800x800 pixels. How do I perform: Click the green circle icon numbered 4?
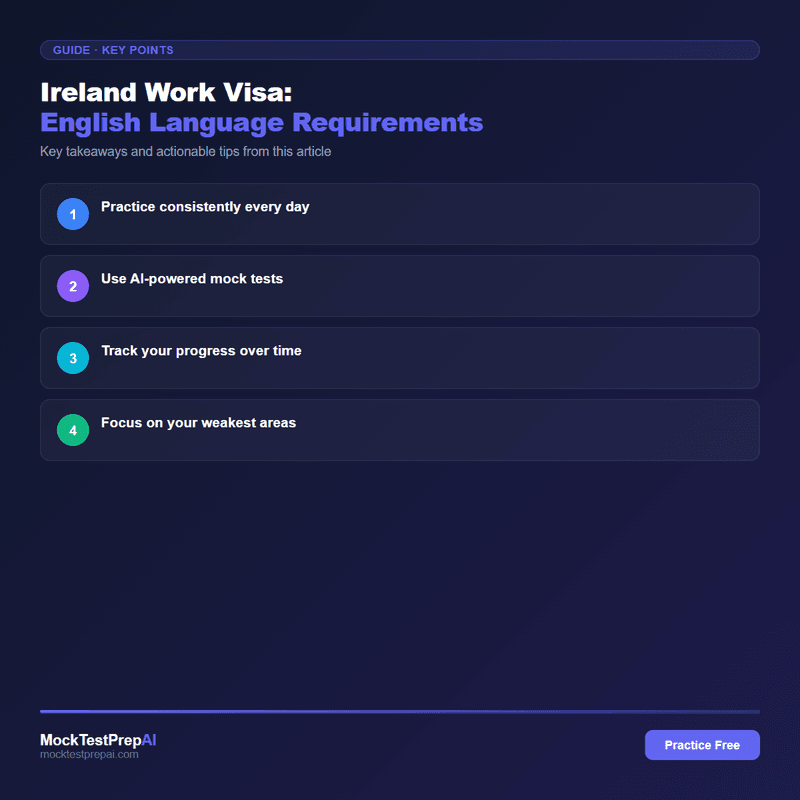pyautogui.click(x=72, y=430)
